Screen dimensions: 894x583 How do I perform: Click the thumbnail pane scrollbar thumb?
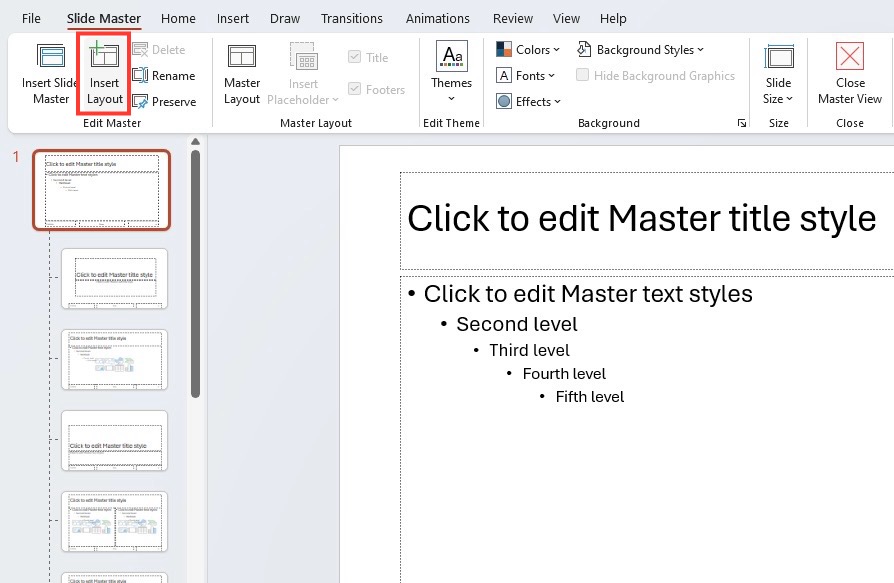[x=196, y=274]
